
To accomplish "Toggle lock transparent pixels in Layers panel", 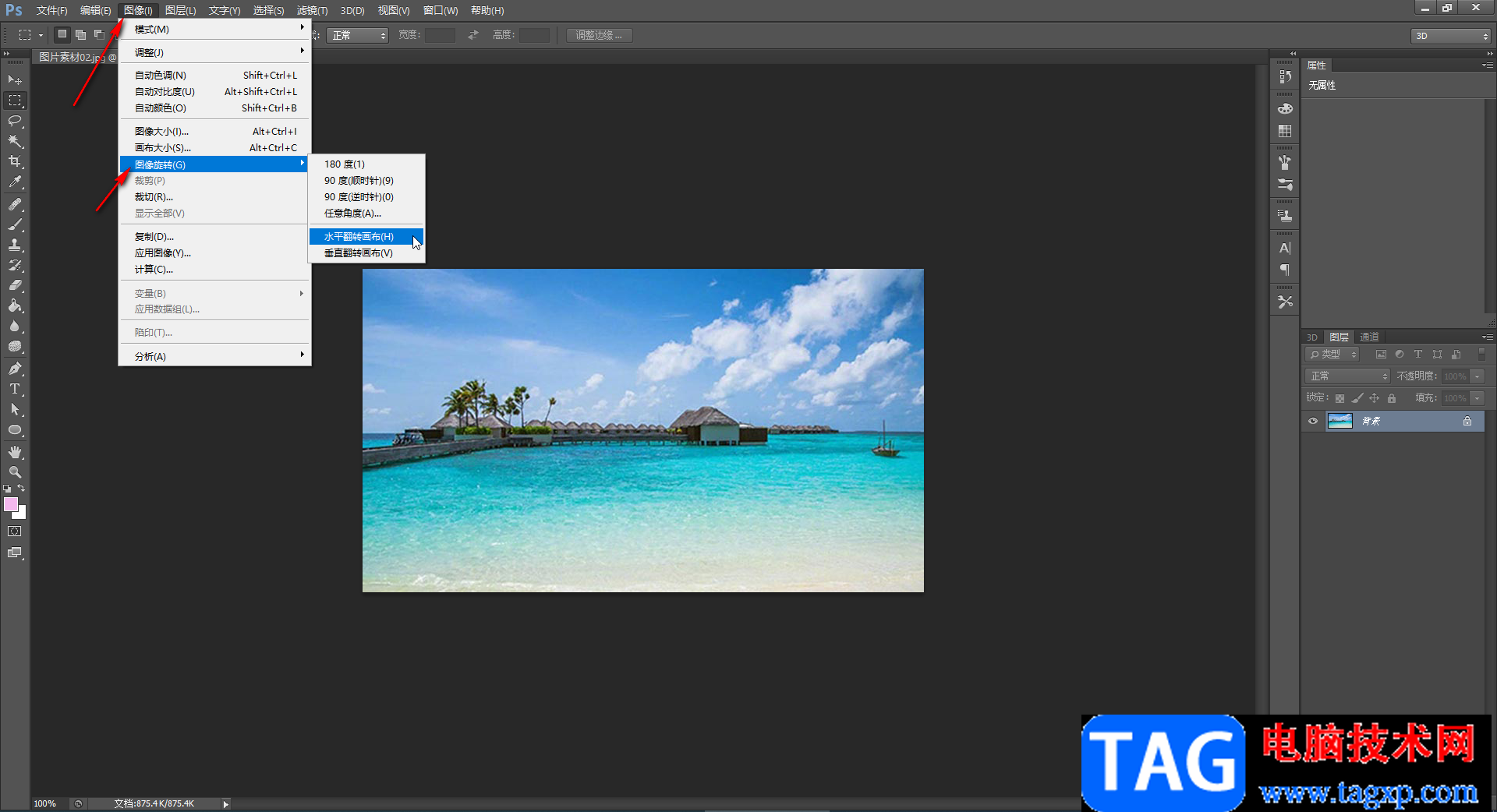I will pyautogui.click(x=1340, y=398).
